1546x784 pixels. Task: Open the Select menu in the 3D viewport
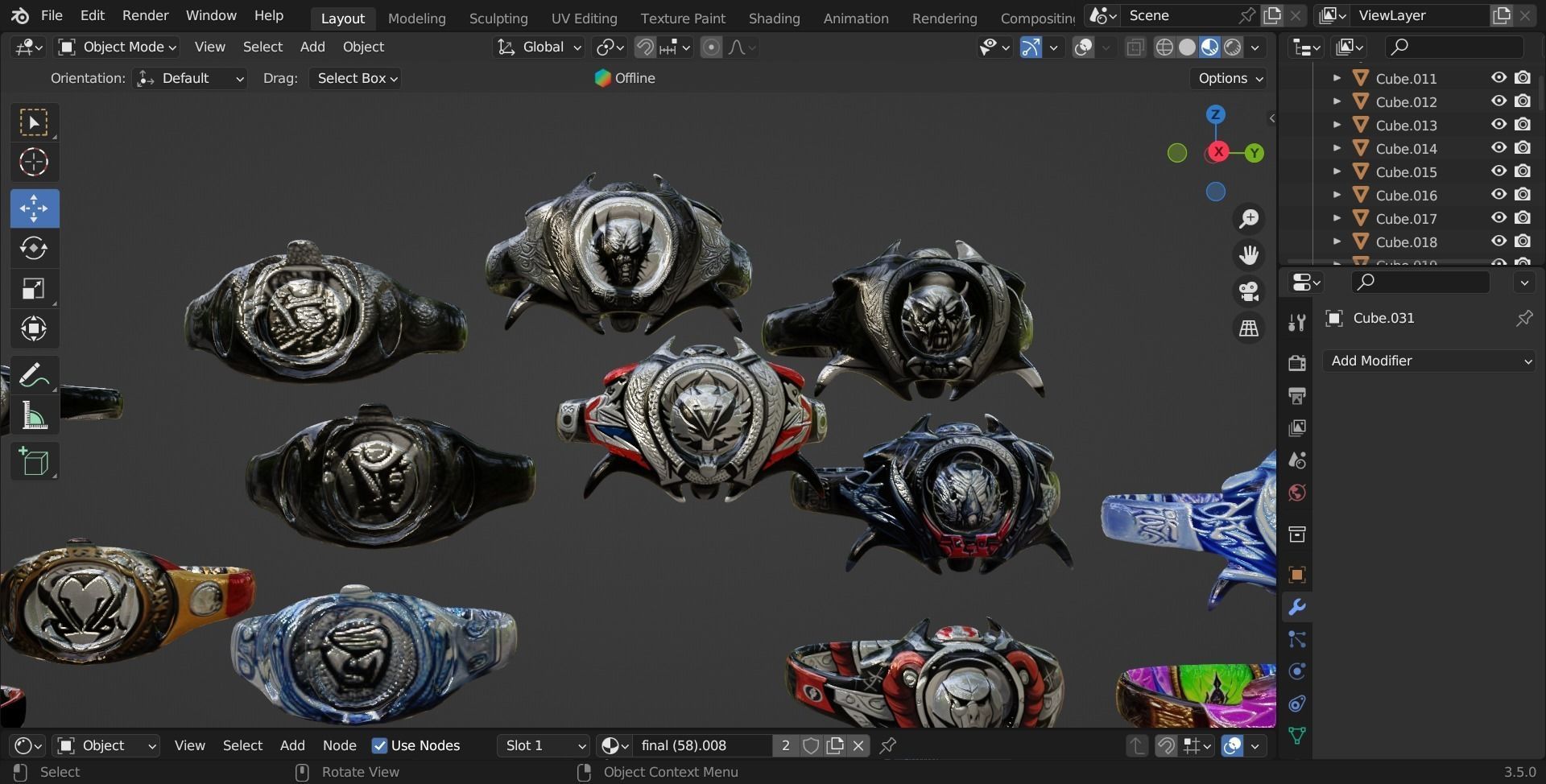point(262,47)
